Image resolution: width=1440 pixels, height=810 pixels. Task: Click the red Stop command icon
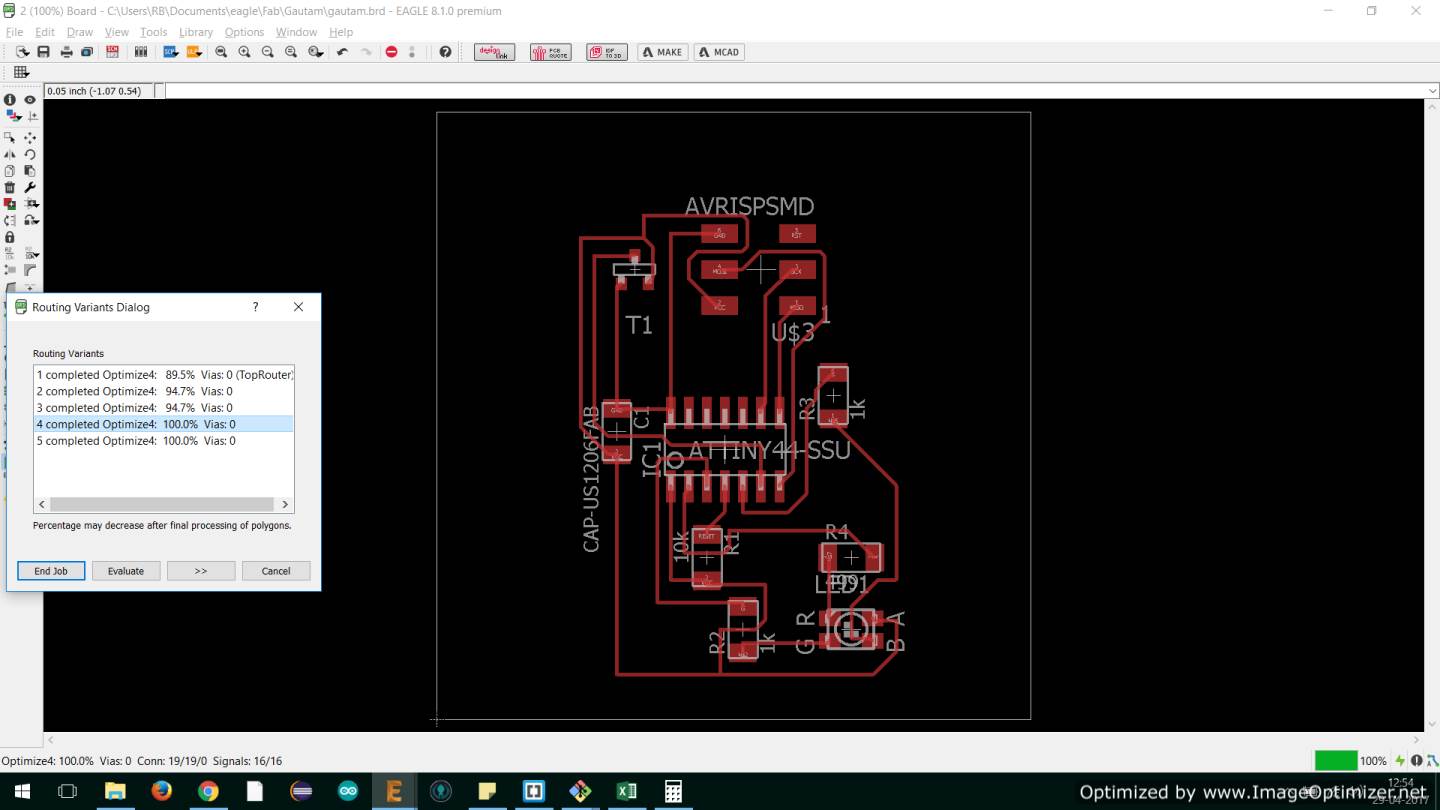click(391, 52)
